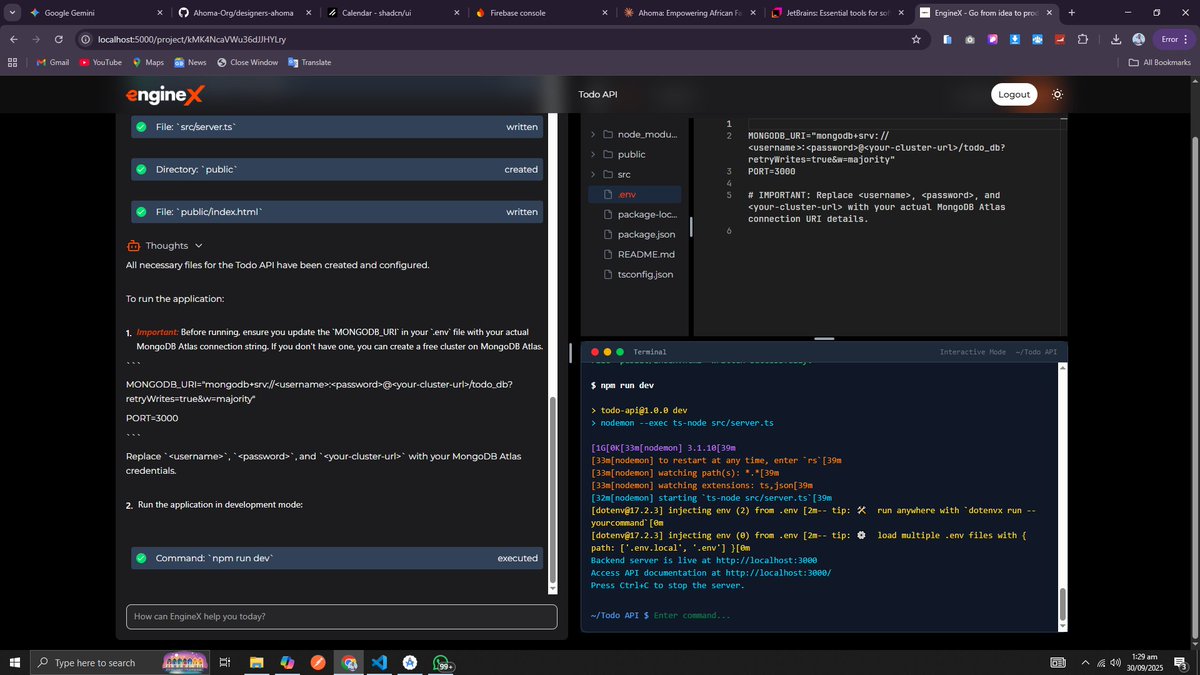Click the Logout button

pyautogui.click(x=1013, y=94)
